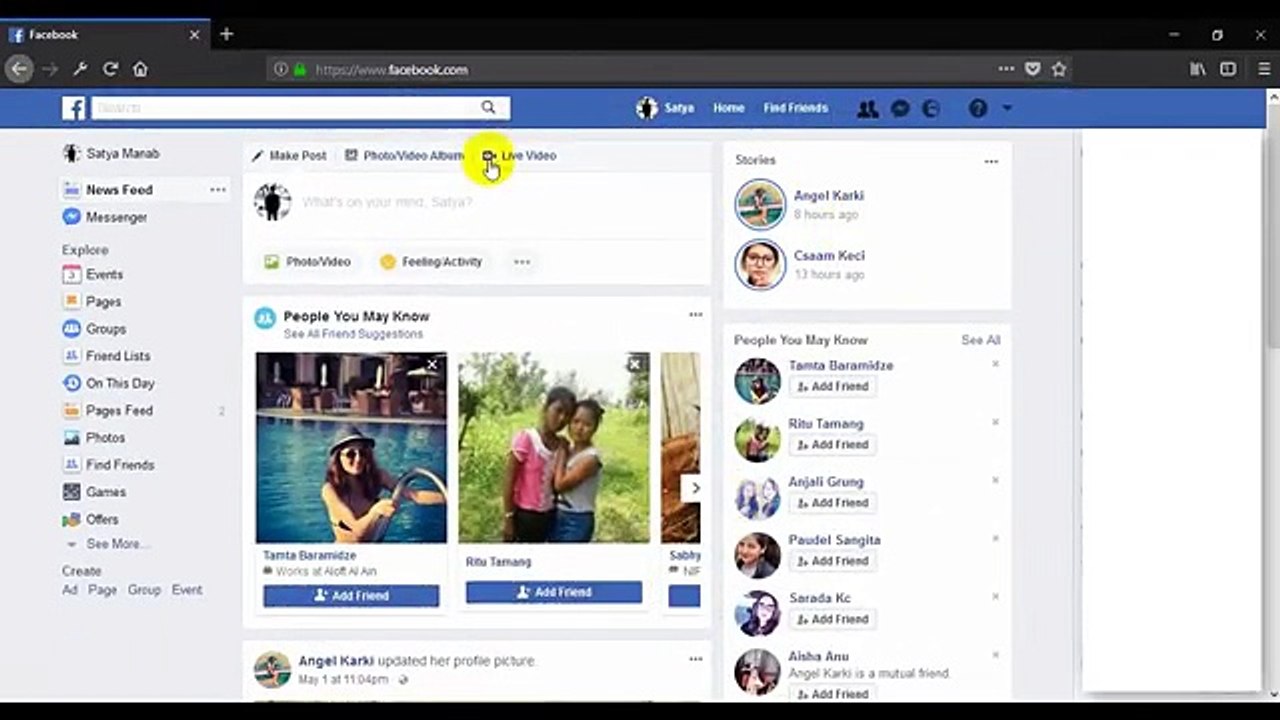
Task: Select the Live Video tab
Action: click(520, 156)
